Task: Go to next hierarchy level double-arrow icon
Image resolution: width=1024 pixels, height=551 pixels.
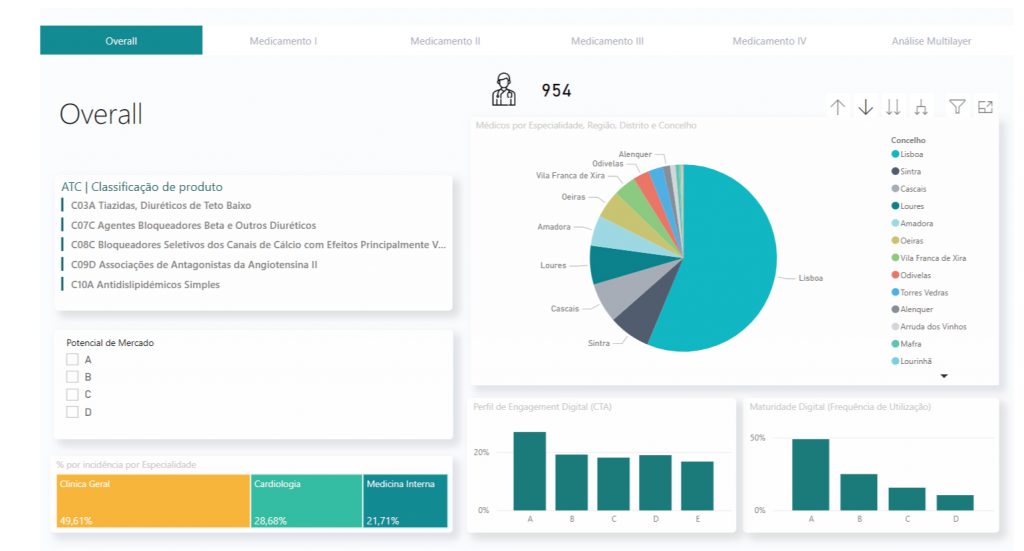Action: [x=893, y=107]
